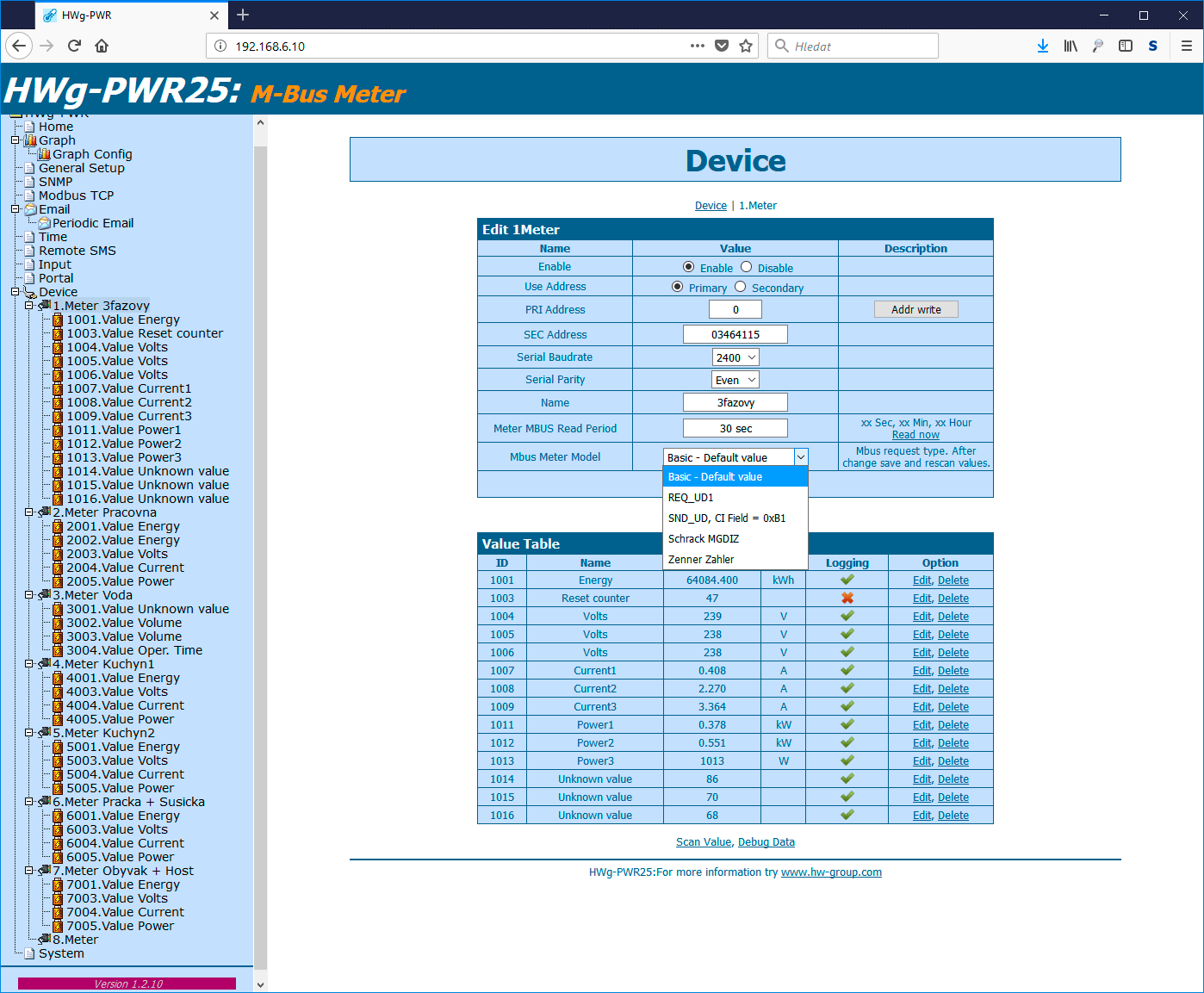Click the meter Name field 3fazovy
This screenshot has height=993, width=1204.
(735, 402)
